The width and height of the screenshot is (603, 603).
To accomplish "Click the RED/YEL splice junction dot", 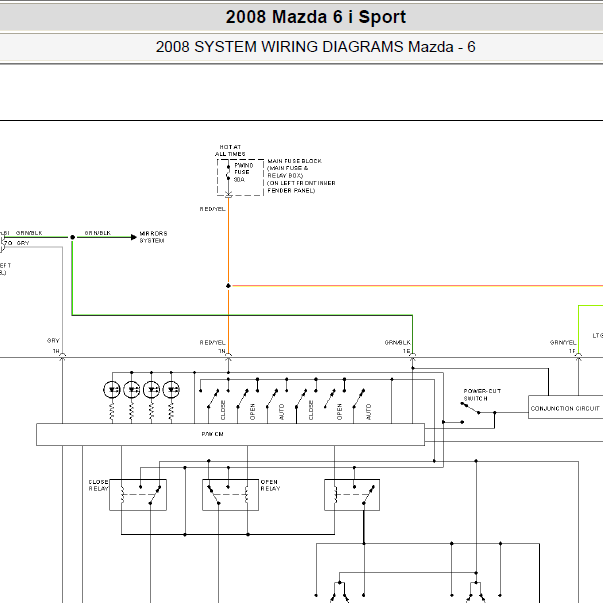I will 228,286.
